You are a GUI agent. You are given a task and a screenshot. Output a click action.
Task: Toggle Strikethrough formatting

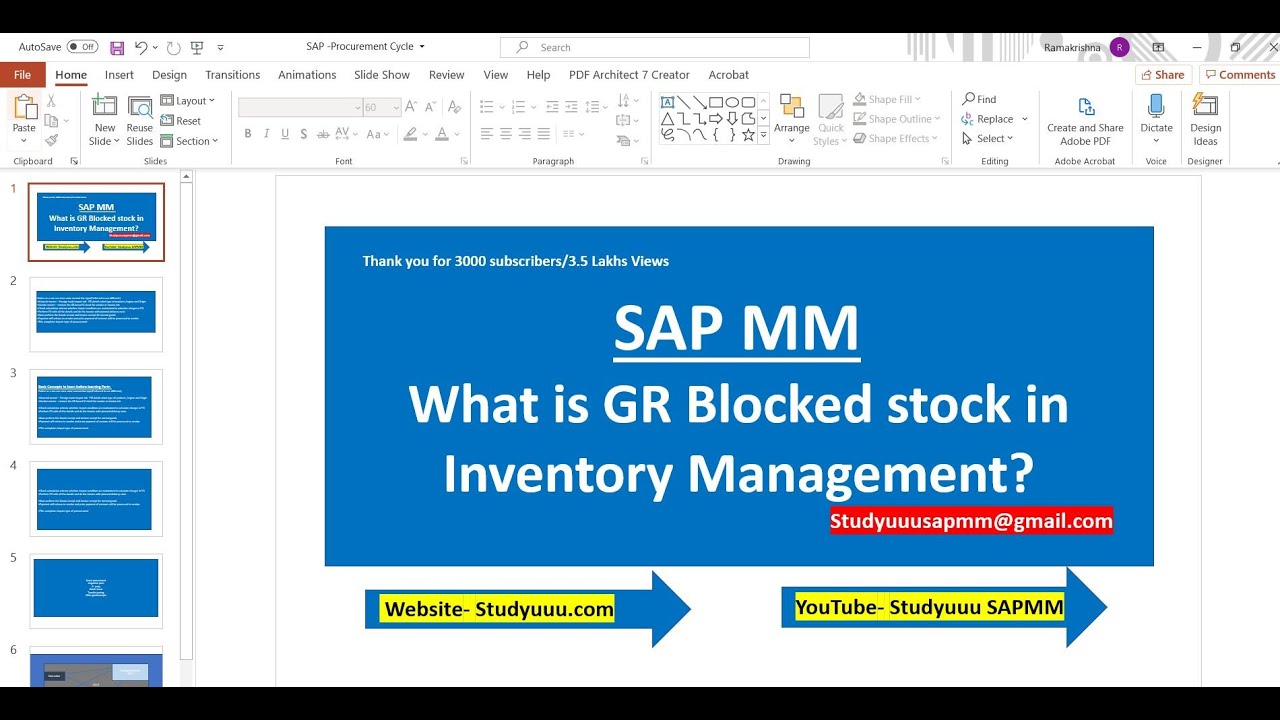[323, 134]
